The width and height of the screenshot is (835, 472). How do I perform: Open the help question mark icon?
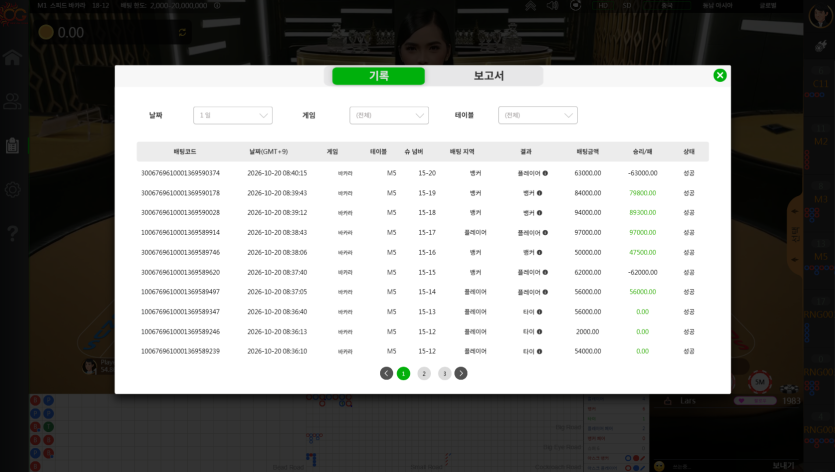[12, 233]
